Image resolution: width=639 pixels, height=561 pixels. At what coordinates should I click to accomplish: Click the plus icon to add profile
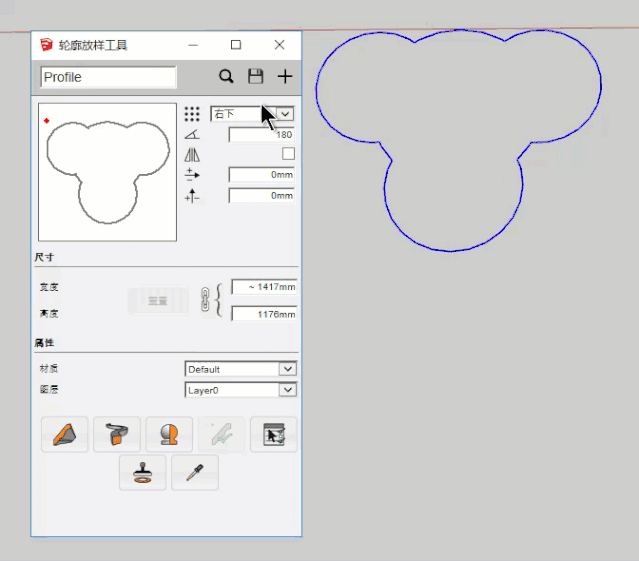(x=285, y=77)
